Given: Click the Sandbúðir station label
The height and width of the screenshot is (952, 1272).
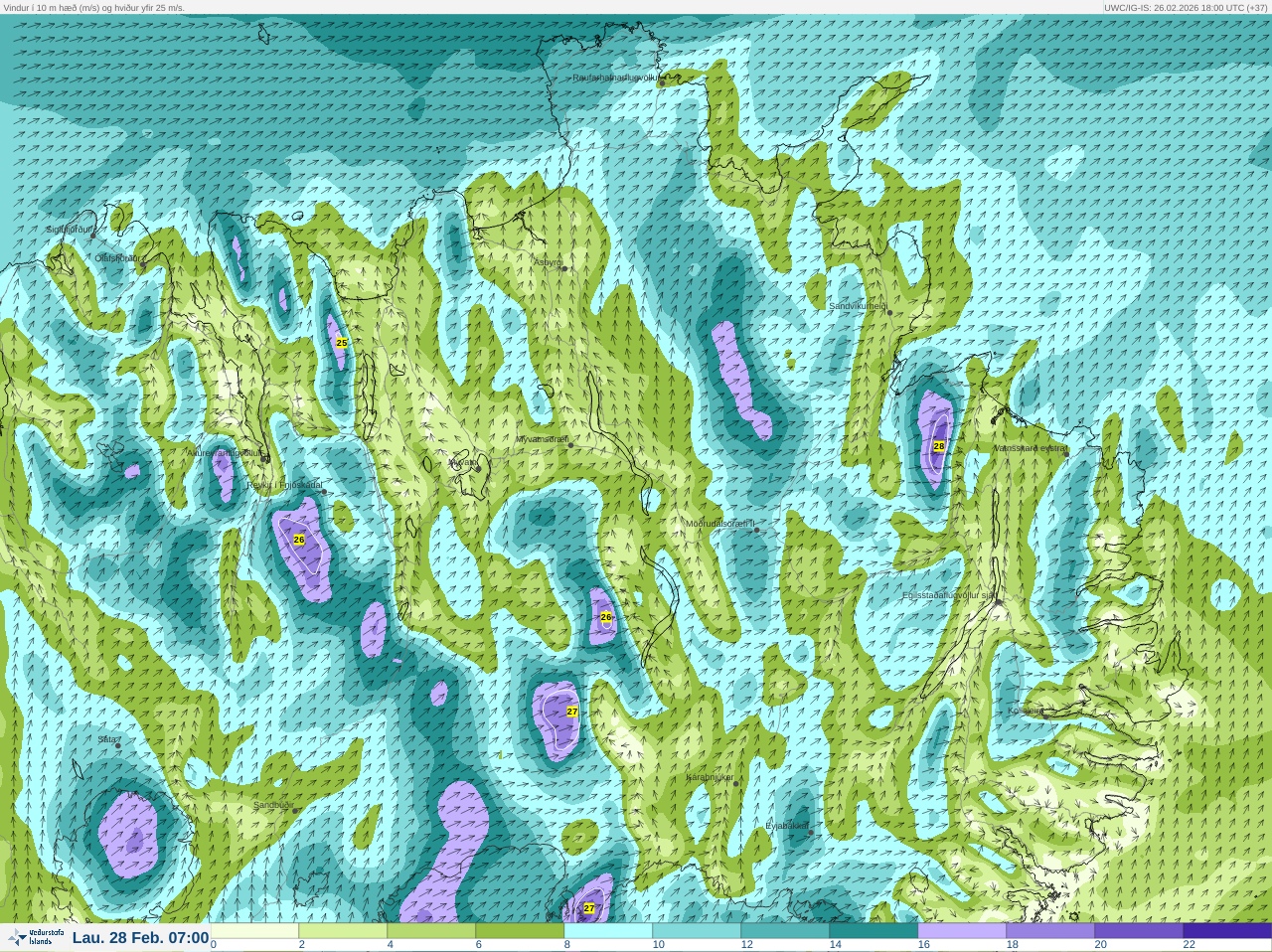Looking at the screenshot, I should [272, 805].
